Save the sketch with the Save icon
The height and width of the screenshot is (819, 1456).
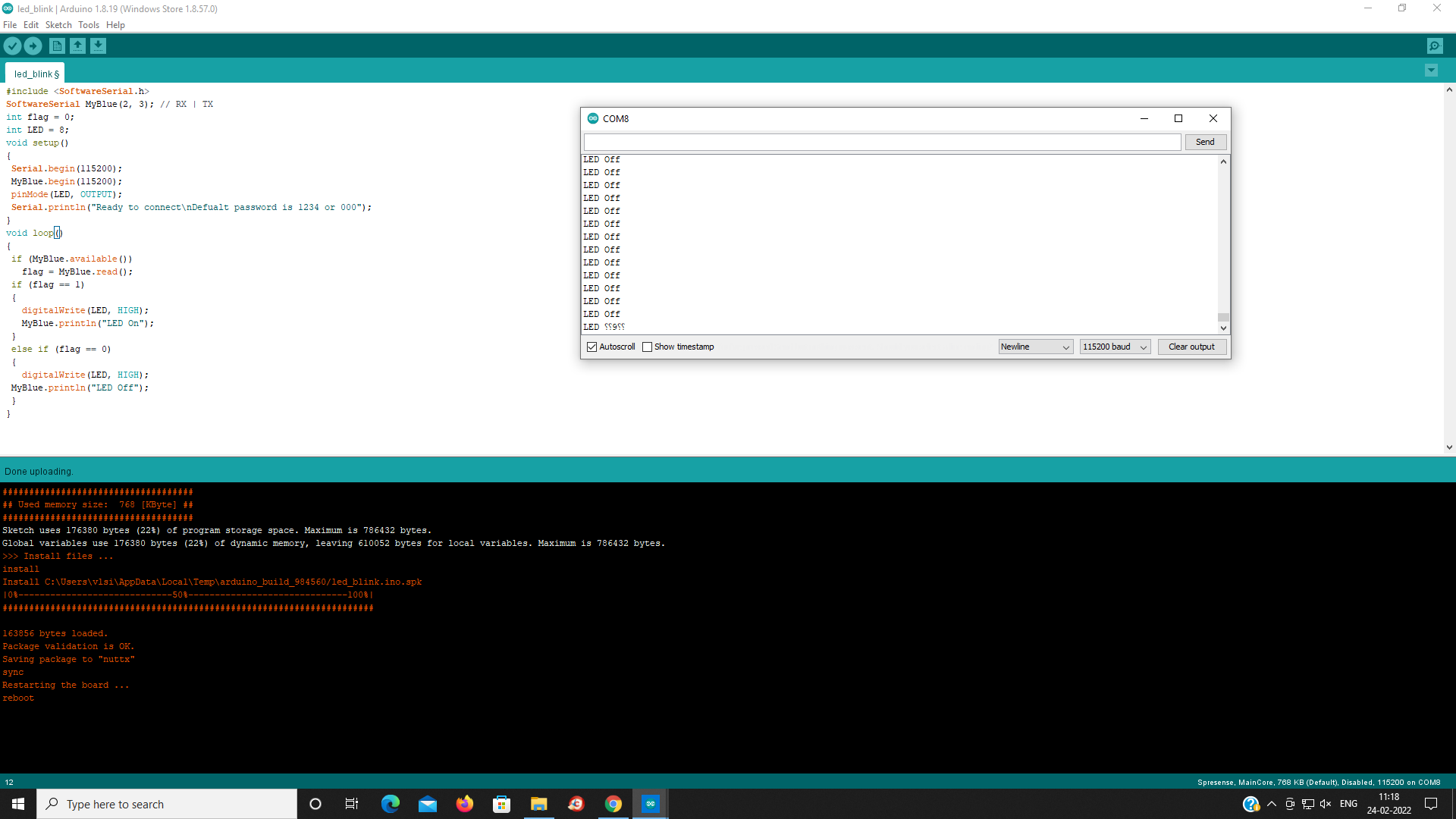(98, 46)
